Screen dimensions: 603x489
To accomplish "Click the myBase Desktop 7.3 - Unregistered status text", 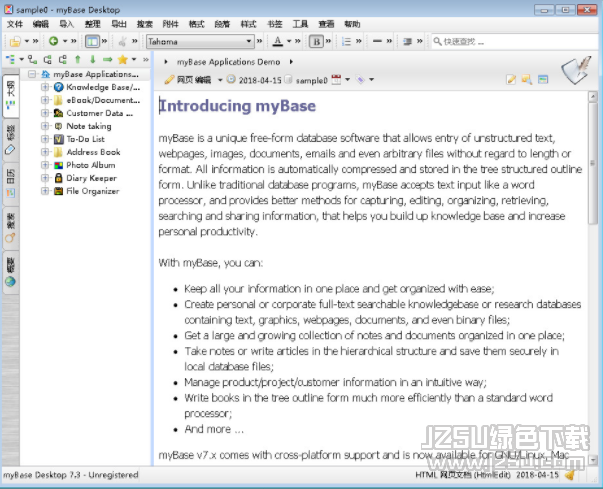I will (x=71, y=475).
